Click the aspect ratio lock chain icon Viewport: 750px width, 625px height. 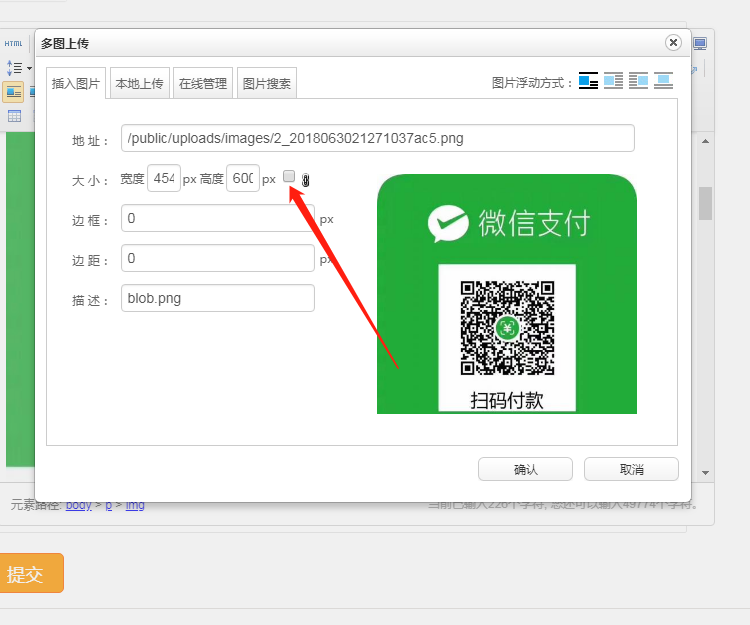click(x=306, y=180)
